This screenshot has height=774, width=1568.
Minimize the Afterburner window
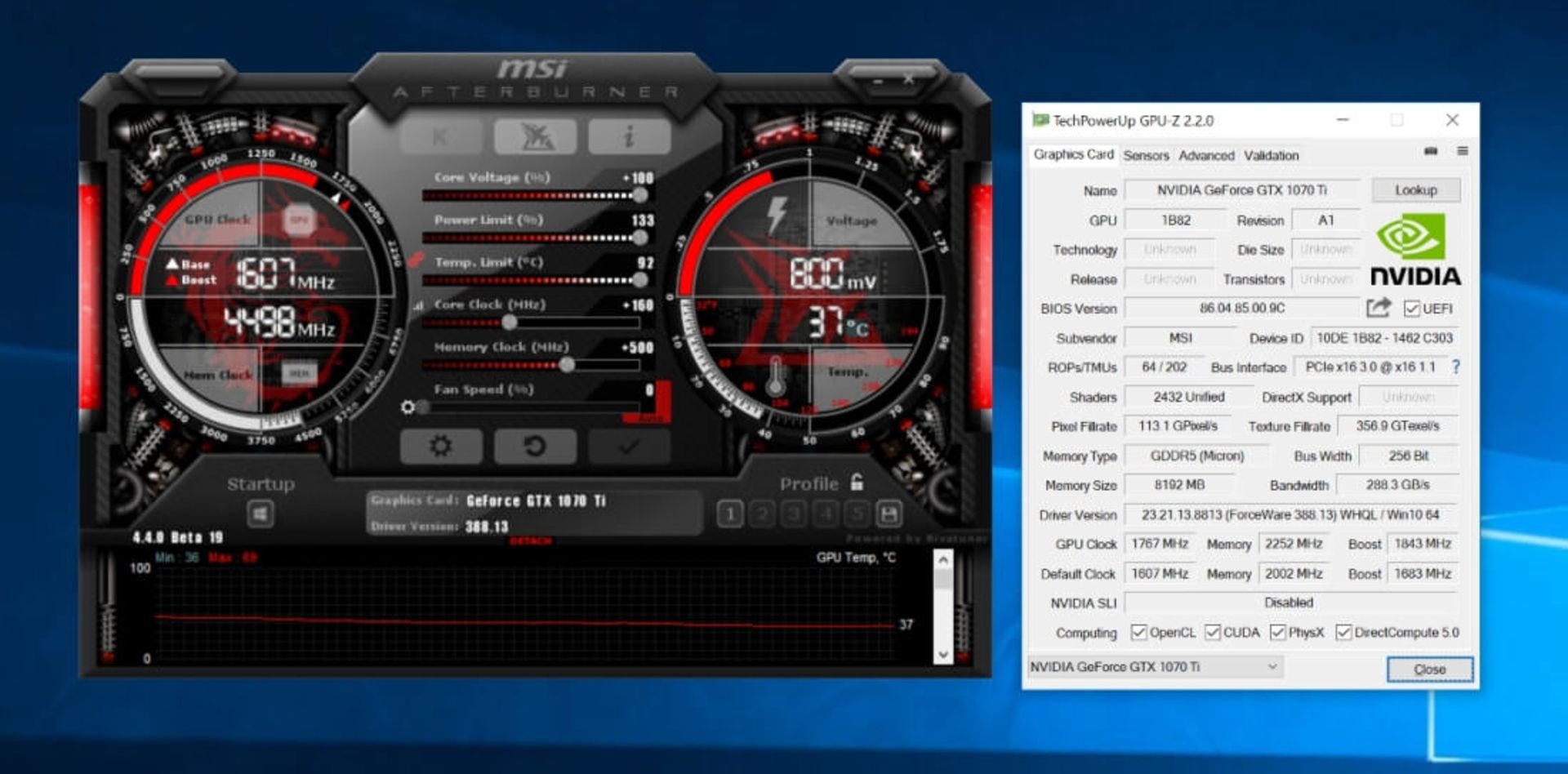(878, 81)
